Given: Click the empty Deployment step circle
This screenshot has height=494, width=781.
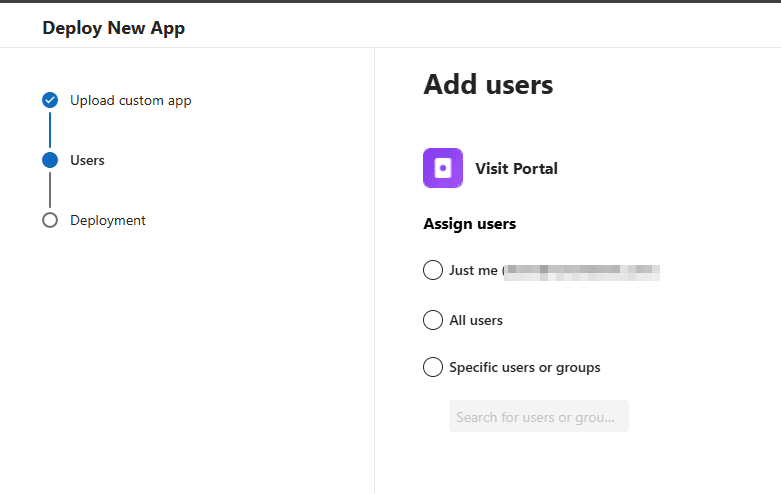Looking at the screenshot, I should click(50, 220).
